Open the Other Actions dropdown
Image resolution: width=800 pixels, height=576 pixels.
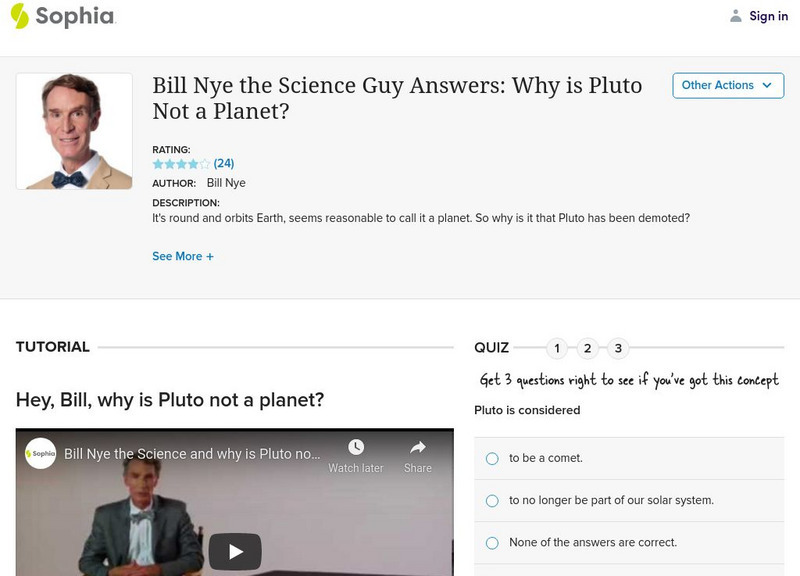click(727, 86)
